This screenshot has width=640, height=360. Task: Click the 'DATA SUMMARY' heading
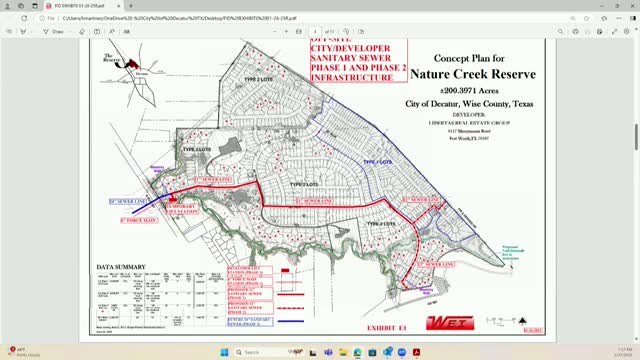point(121,267)
